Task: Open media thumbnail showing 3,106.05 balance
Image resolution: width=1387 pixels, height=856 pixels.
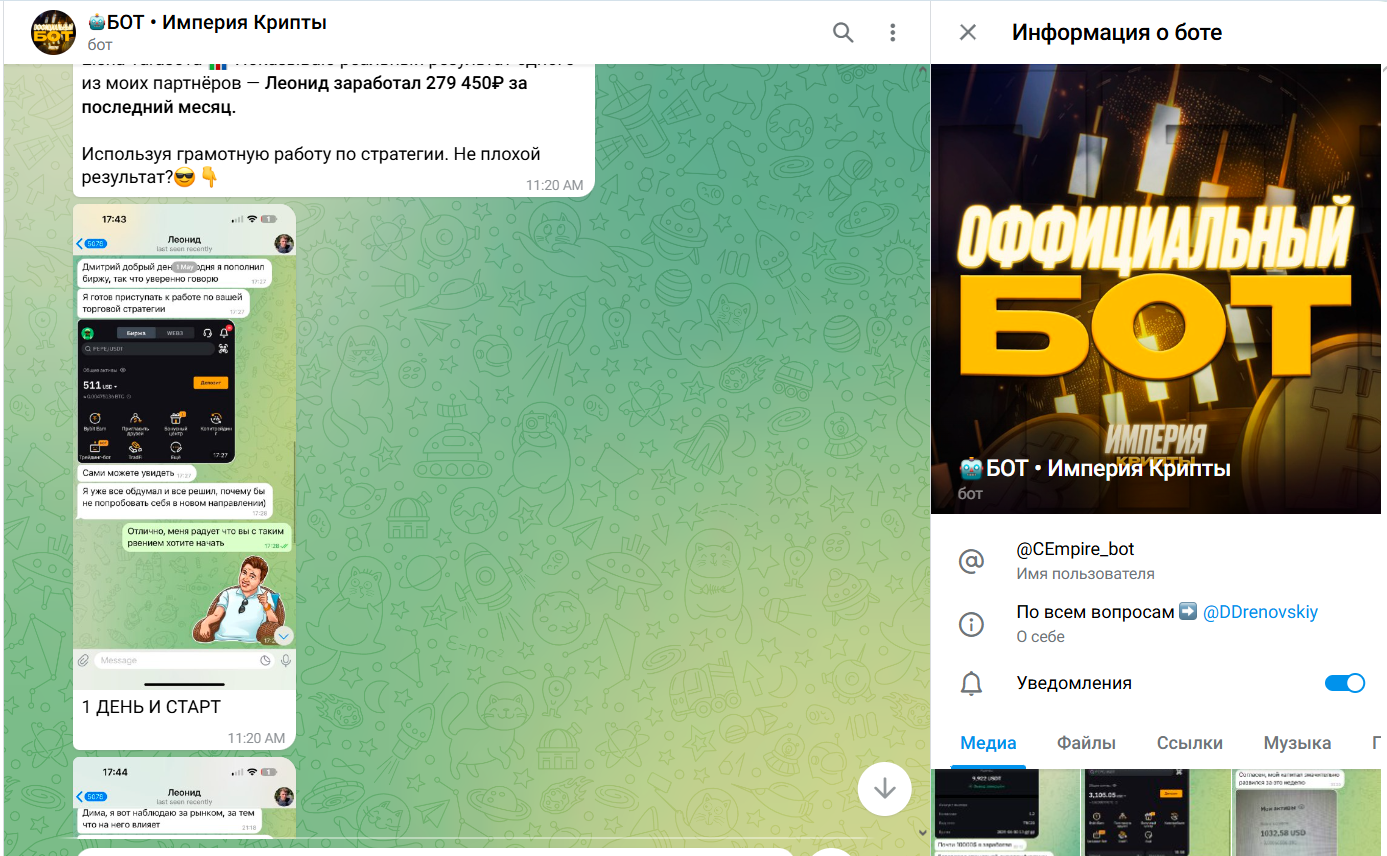Action: click(1156, 812)
